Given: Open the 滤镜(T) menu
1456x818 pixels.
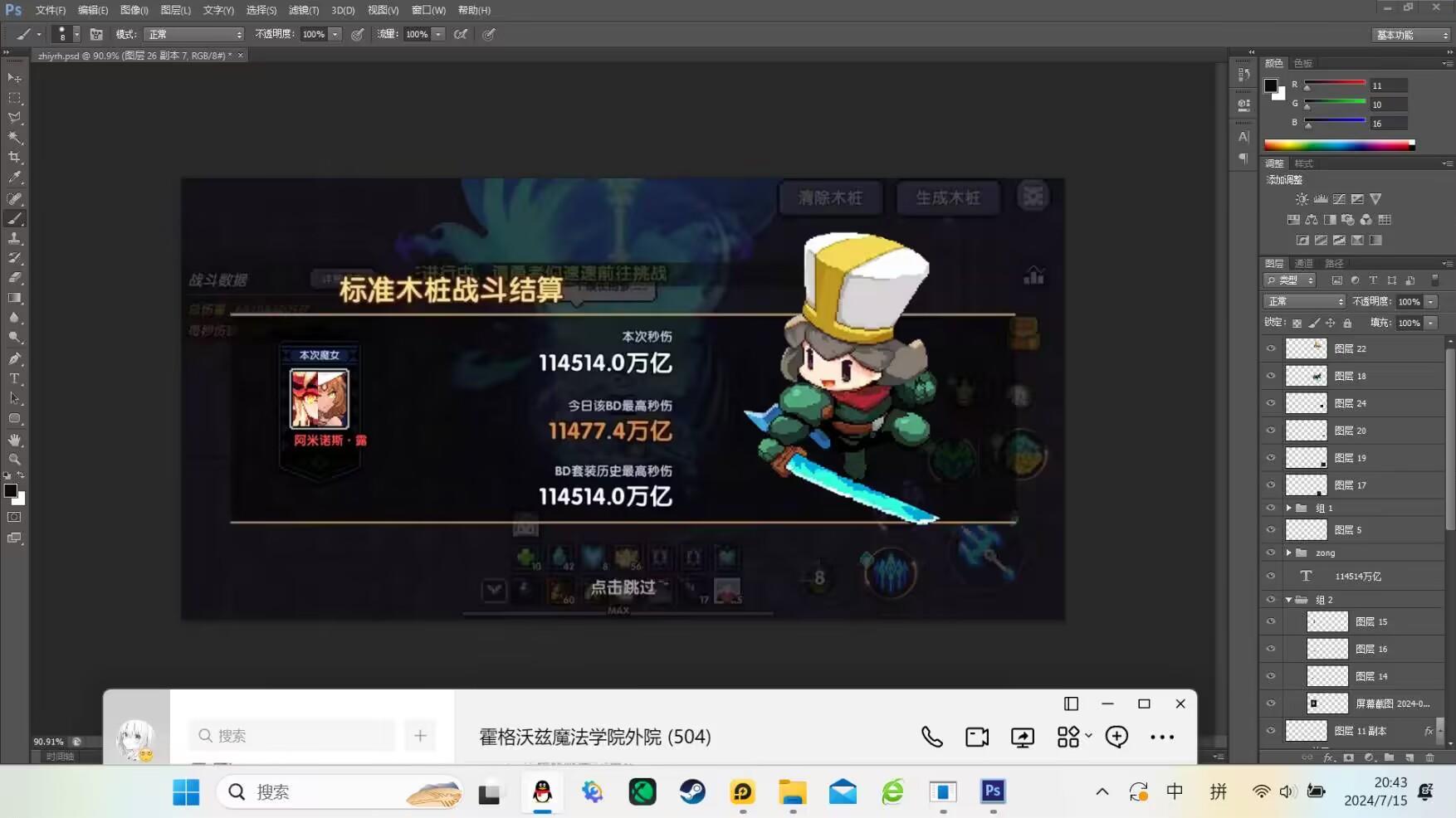Looking at the screenshot, I should point(303,10).
